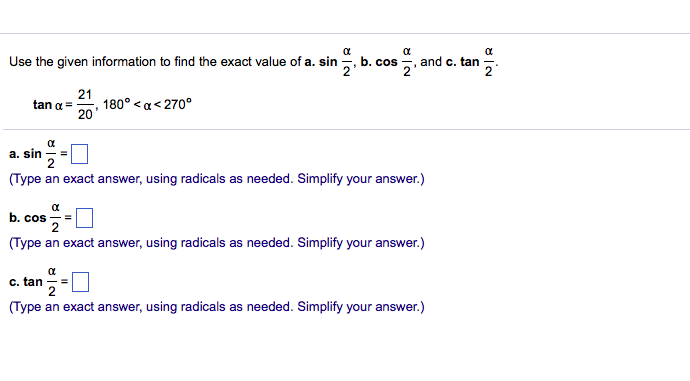Click the α/2 fraction beside the 'c. tan' label
The width and height of the screenshot is (690, 381).
coord(52,282)
